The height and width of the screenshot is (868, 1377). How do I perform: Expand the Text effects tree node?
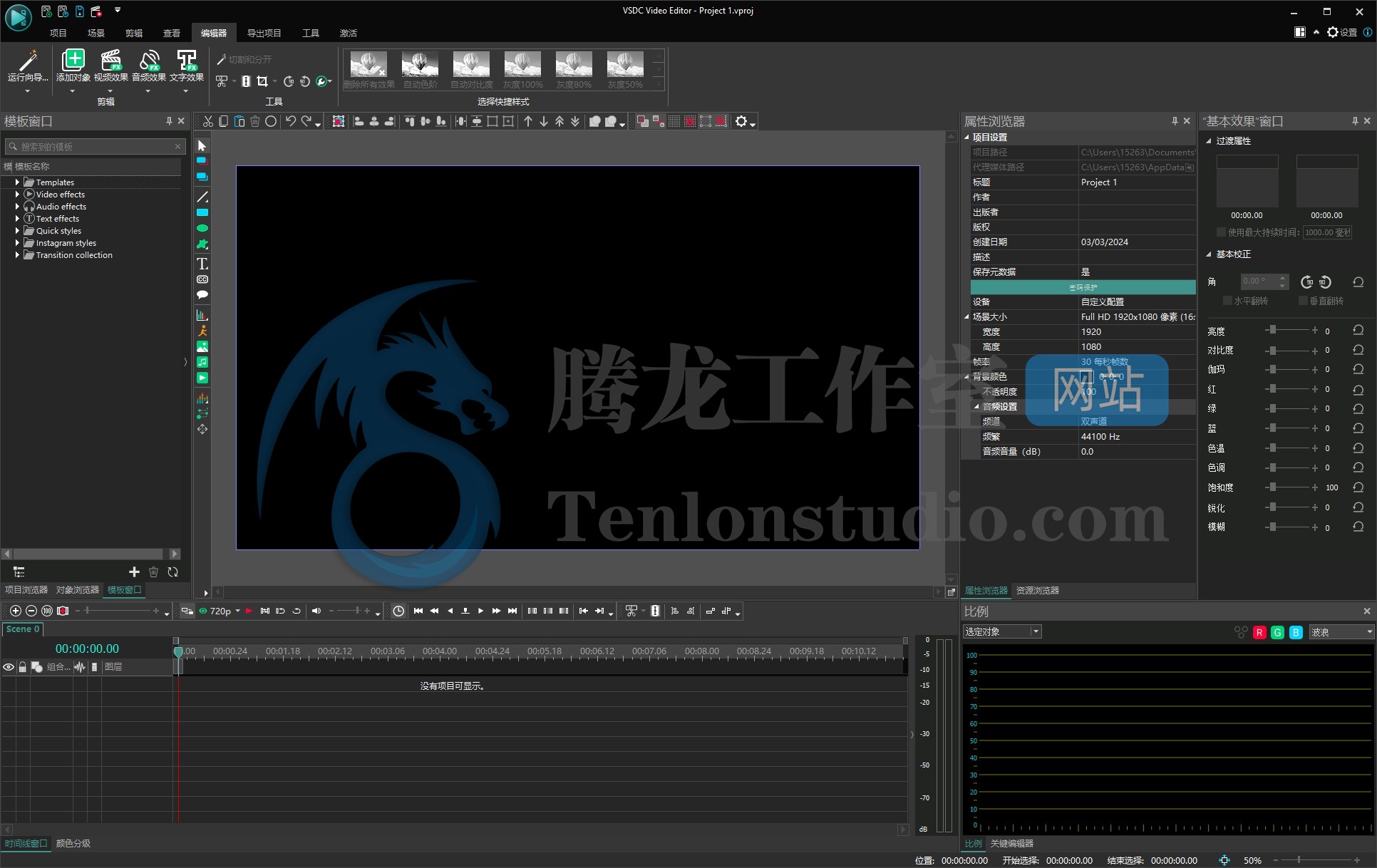coord(17,219)
